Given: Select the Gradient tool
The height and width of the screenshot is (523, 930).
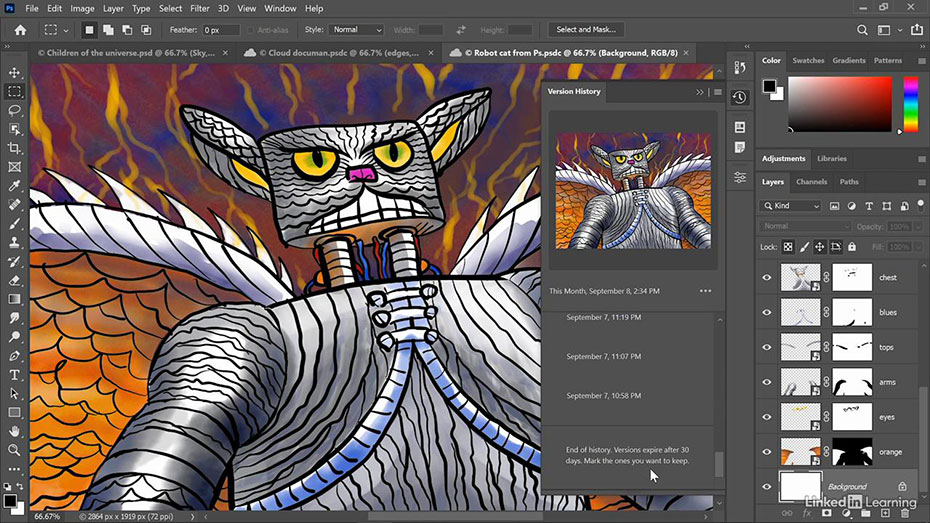Looking at the screenshot, I should click(14, 299).
